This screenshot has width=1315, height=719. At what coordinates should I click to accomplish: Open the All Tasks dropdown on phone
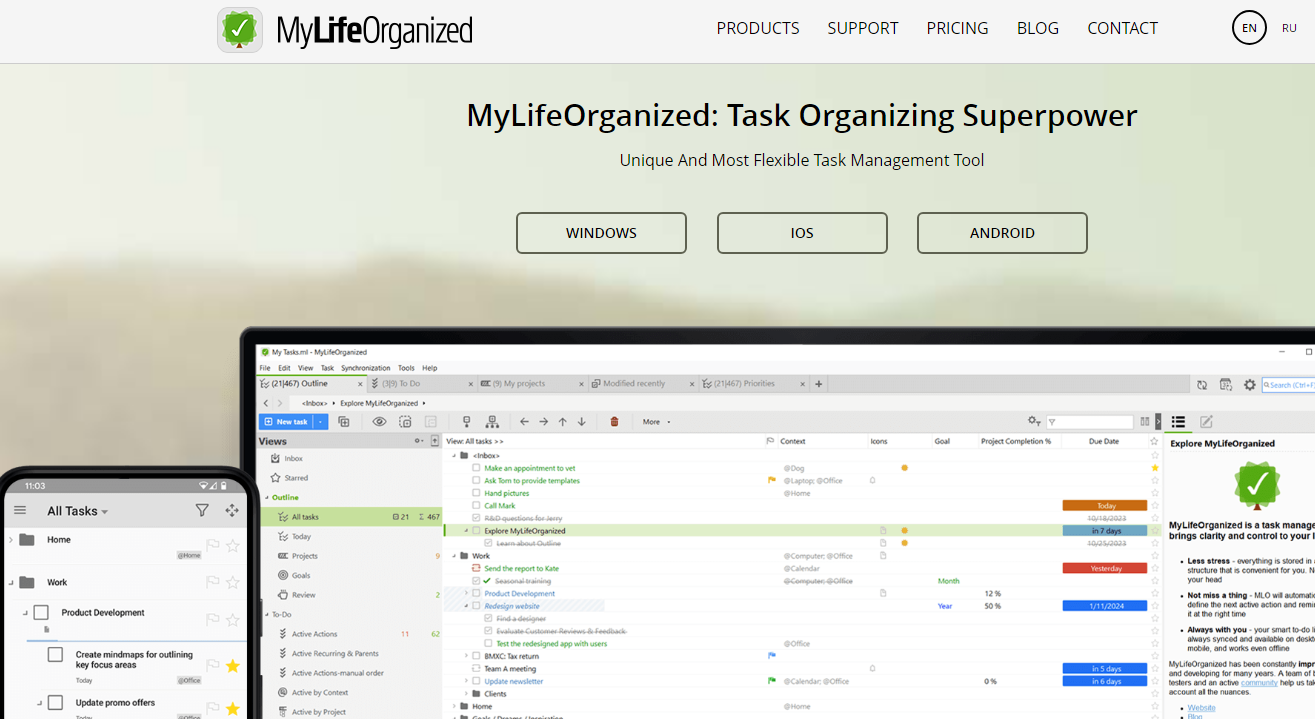coord(78,511)
